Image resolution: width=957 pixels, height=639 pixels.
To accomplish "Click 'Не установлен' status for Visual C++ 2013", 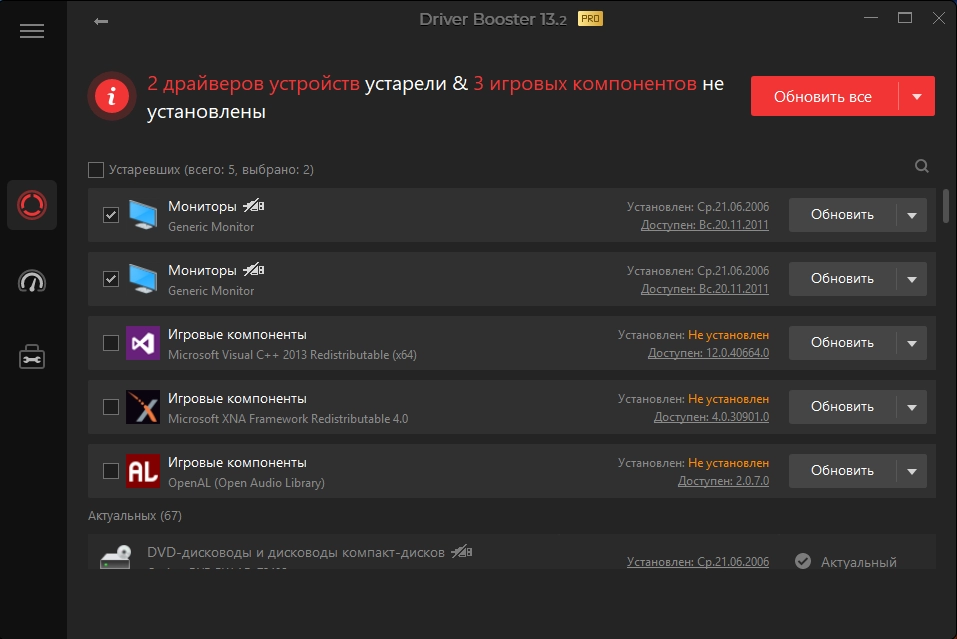I will [728, 335].
